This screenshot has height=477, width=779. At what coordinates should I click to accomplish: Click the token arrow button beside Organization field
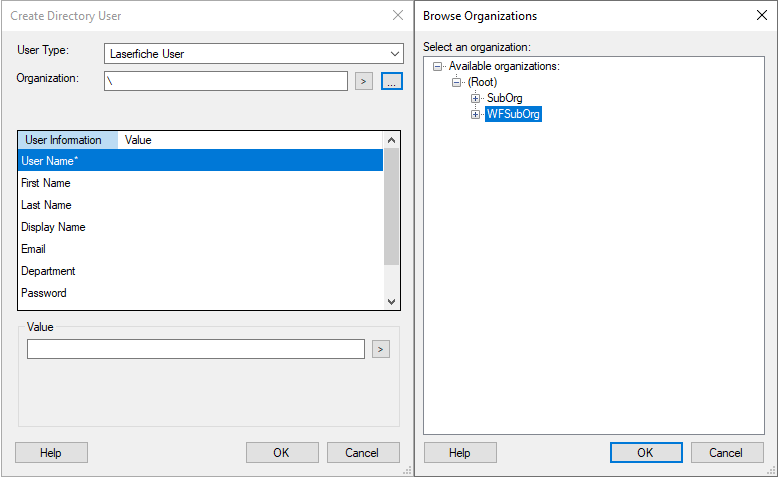click(364, 82)
